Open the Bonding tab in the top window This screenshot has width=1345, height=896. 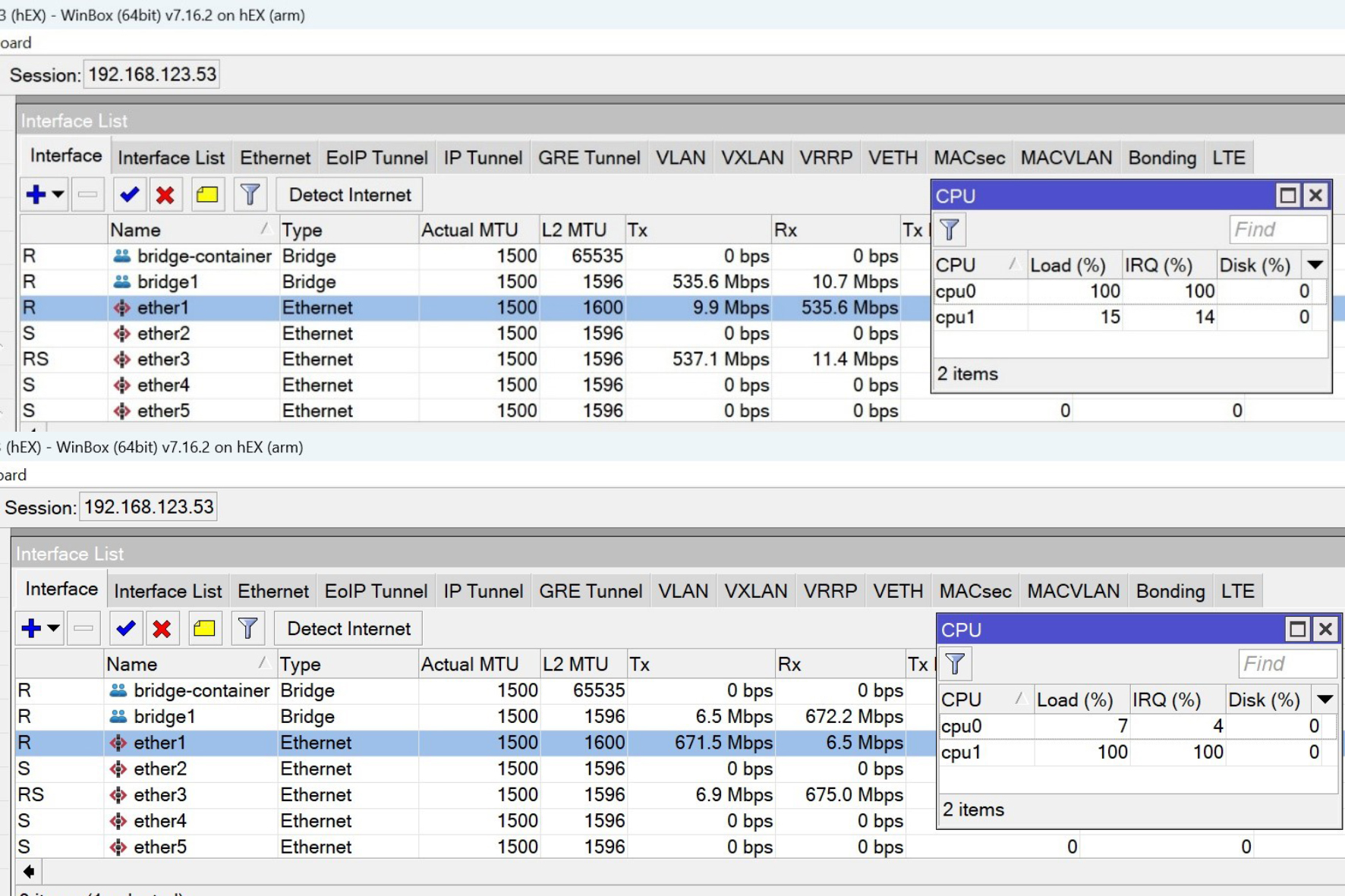[1162, 158]
